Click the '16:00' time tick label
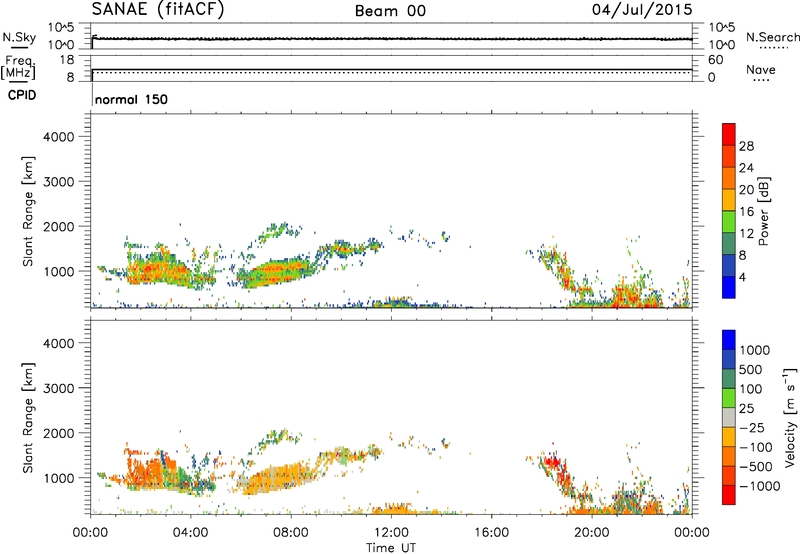800x554 pixels. point(491,533)
